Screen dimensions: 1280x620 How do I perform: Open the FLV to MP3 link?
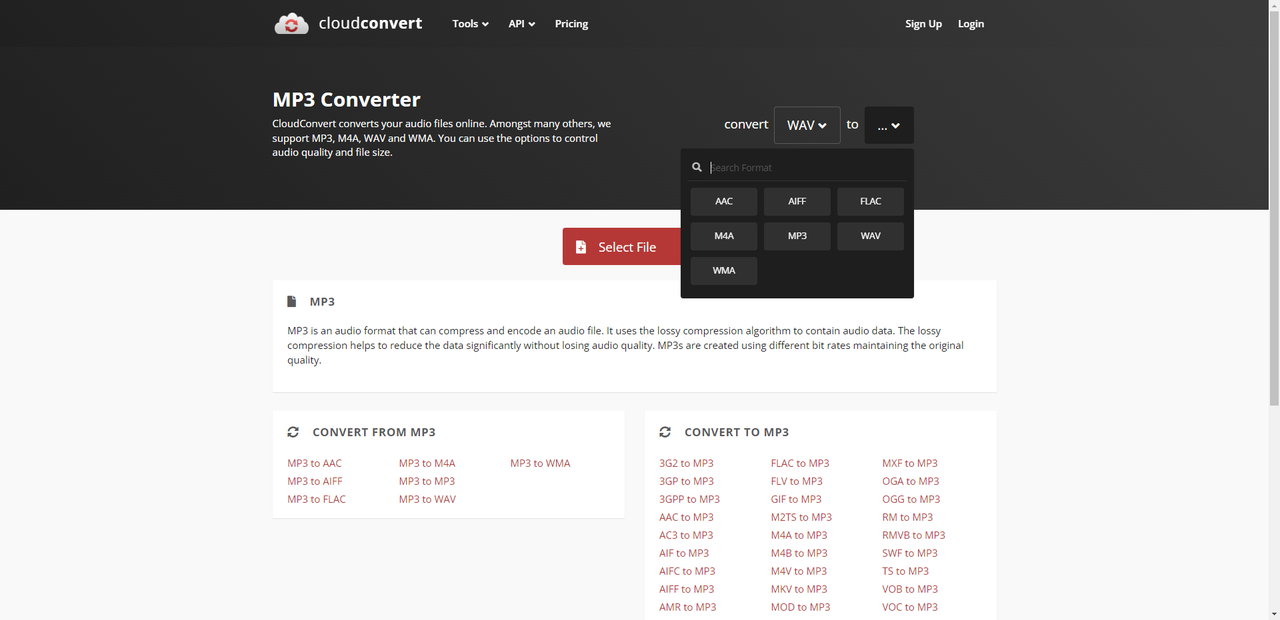pos(797,481)
